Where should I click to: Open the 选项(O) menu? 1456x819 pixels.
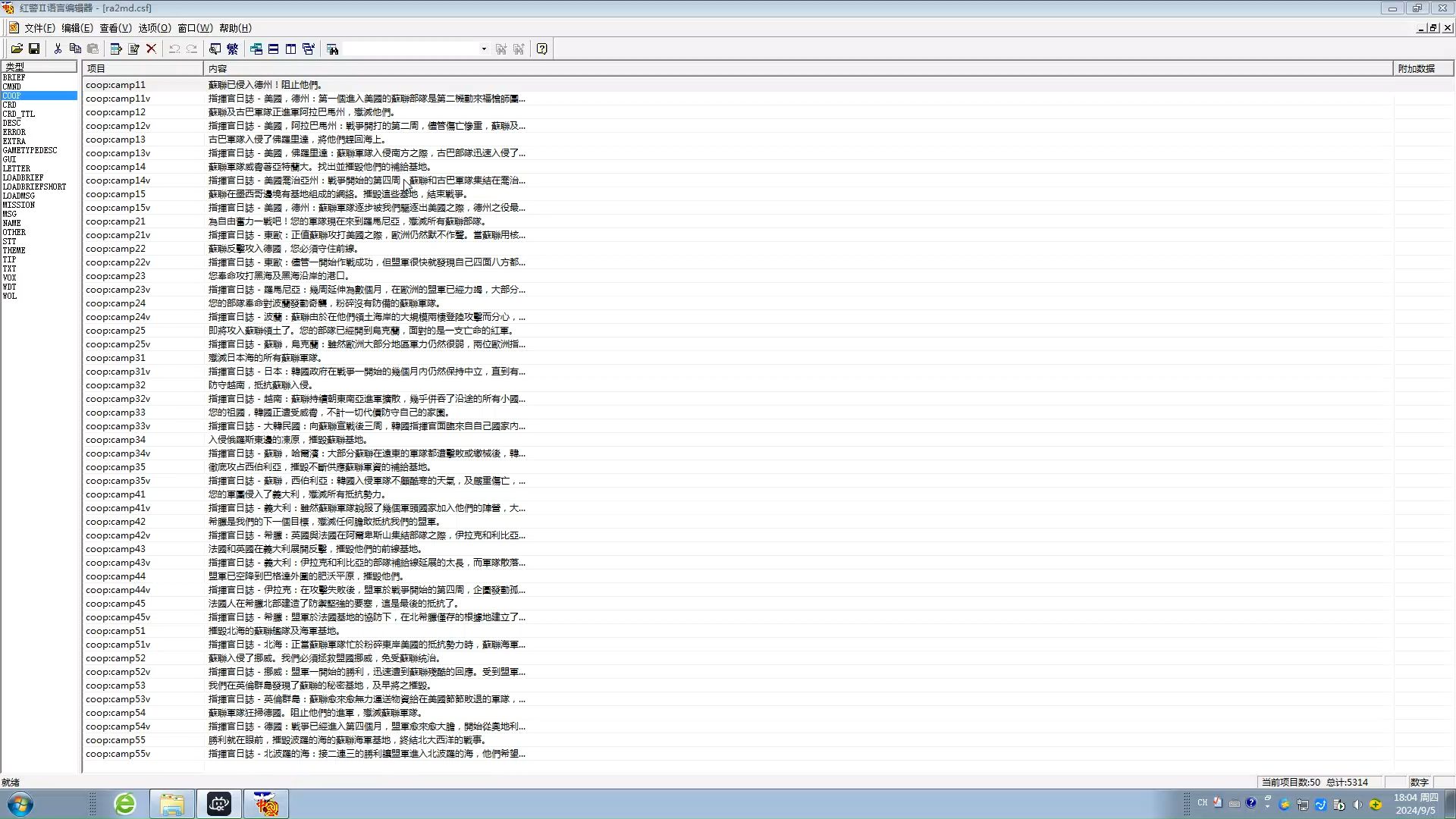point(154,28)
